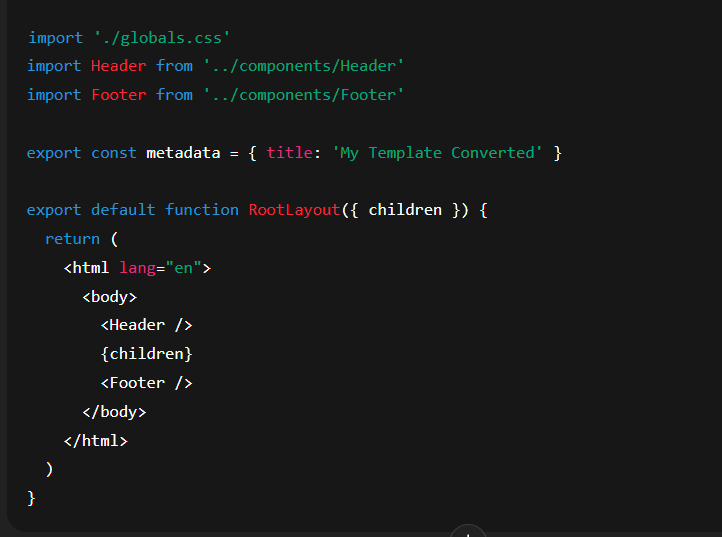722x537 pixels.
Task: Select the red Header identifier in import line
Action: [119, 66]
